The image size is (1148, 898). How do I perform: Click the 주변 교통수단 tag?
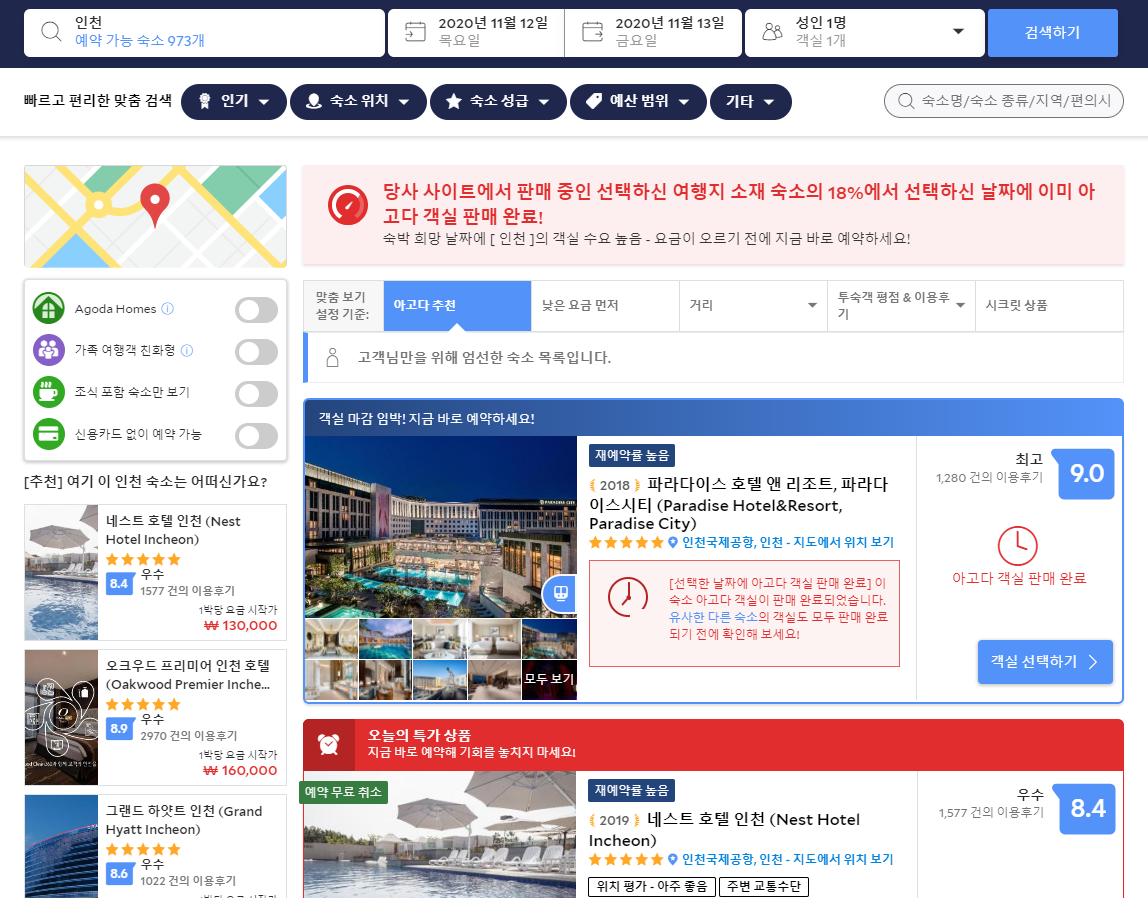click(x=764, y=887)
